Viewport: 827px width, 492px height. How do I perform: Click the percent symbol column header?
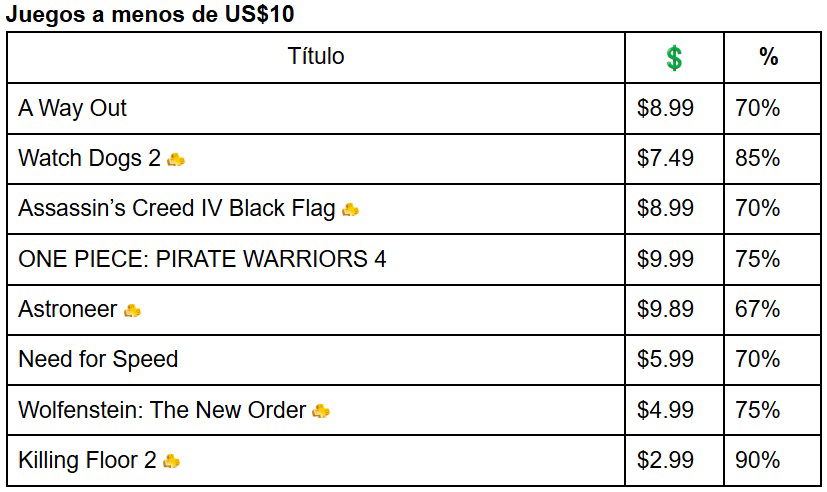point(768,56)
